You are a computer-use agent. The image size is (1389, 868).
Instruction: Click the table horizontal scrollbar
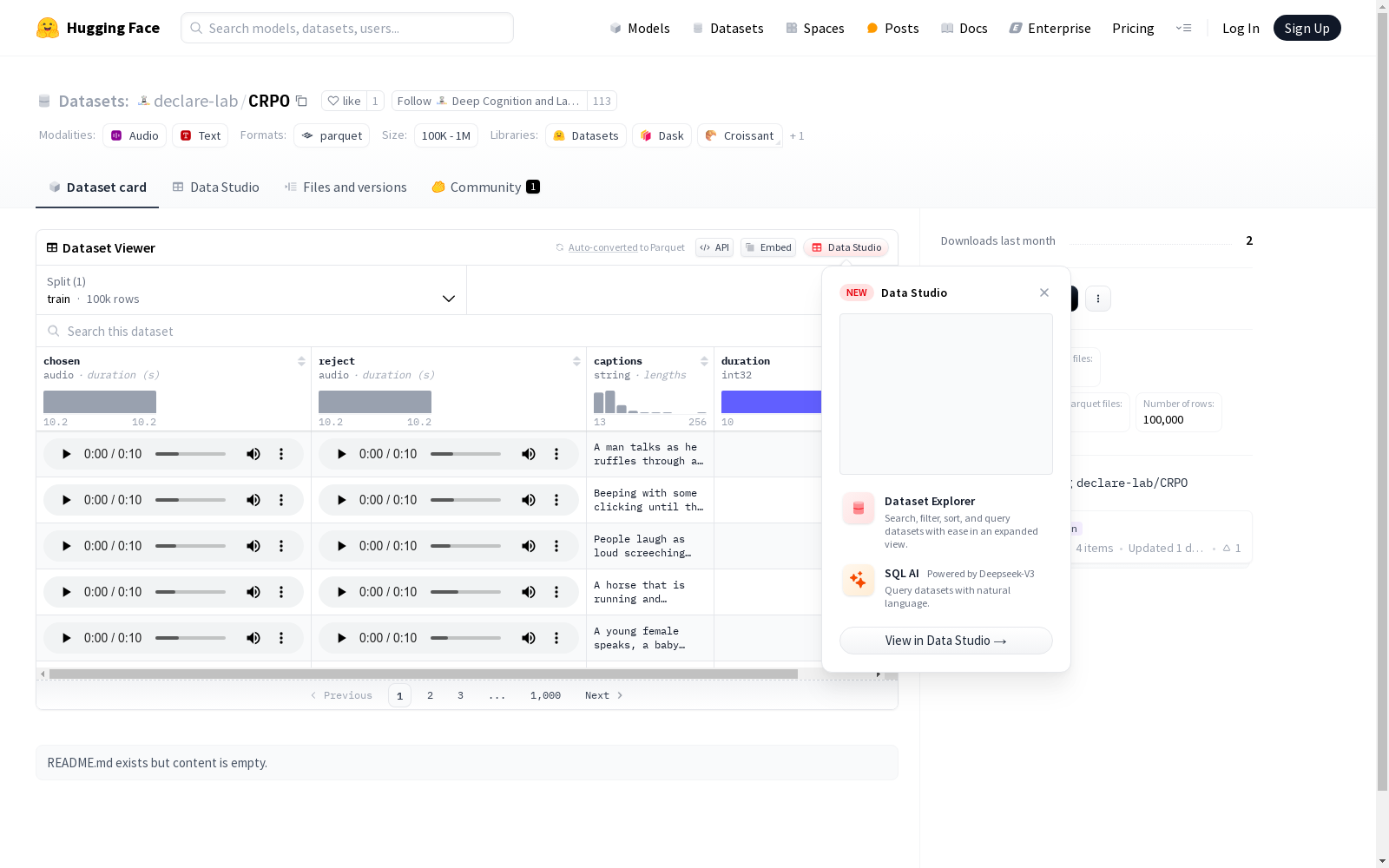[x=424, y=674]
